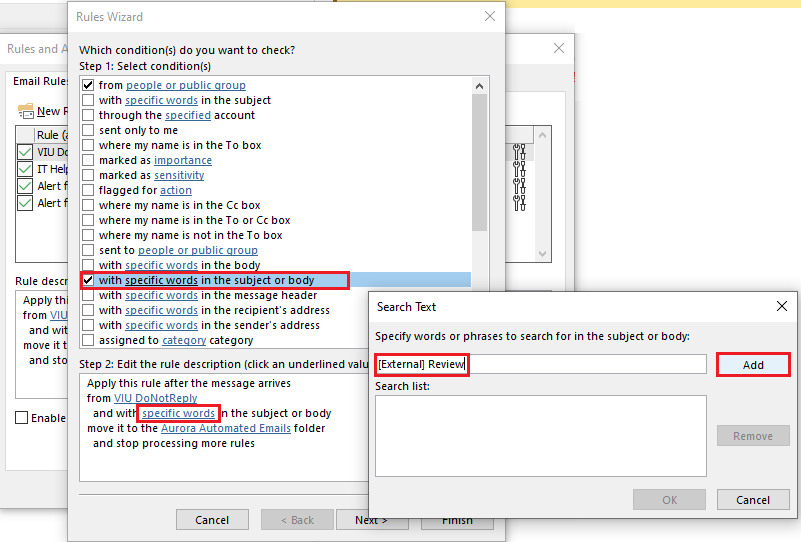
Task: Click Cancel button in Rules Wizard
Action: [x=212, y=520]
